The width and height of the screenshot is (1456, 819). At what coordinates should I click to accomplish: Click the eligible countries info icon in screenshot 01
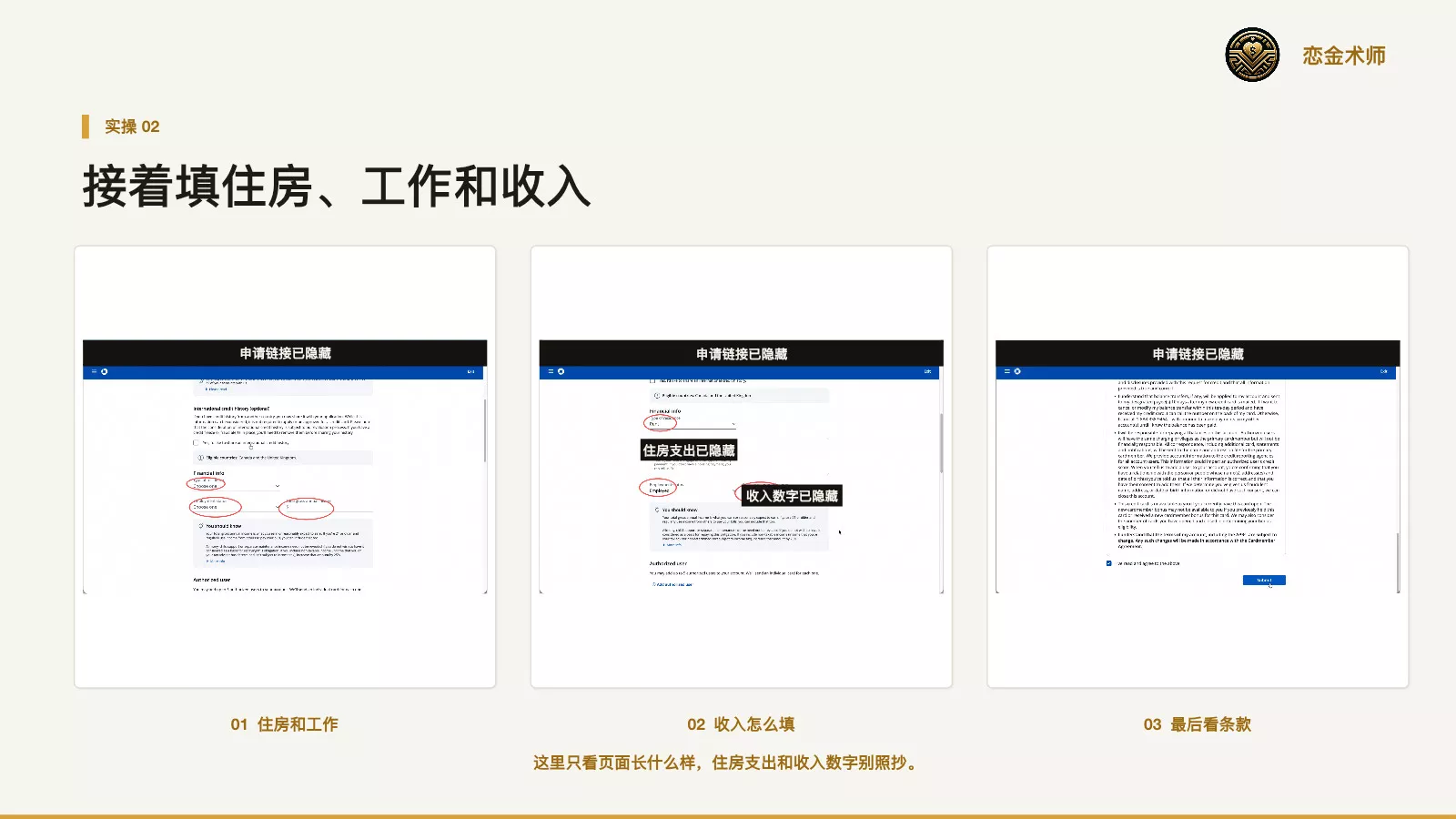click(200, 458)
